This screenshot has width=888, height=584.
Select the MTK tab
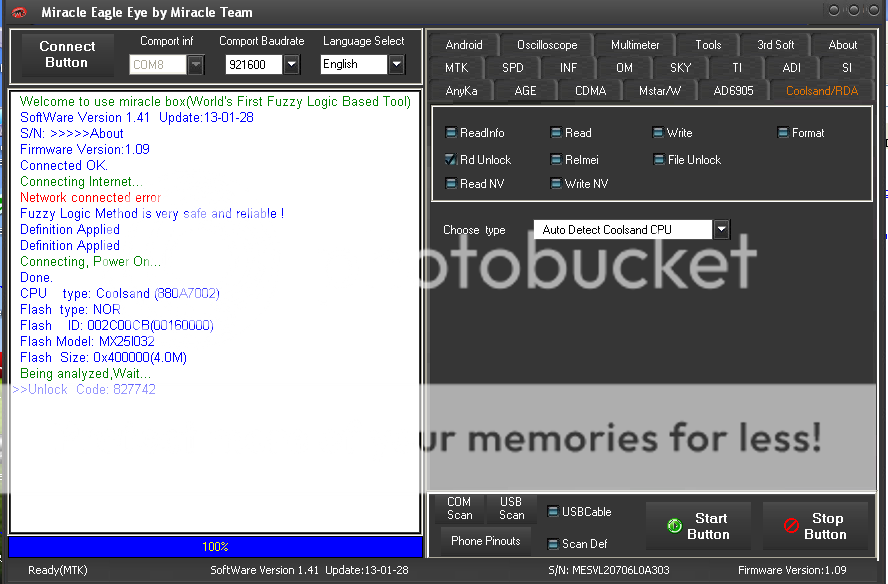(456, 68)
